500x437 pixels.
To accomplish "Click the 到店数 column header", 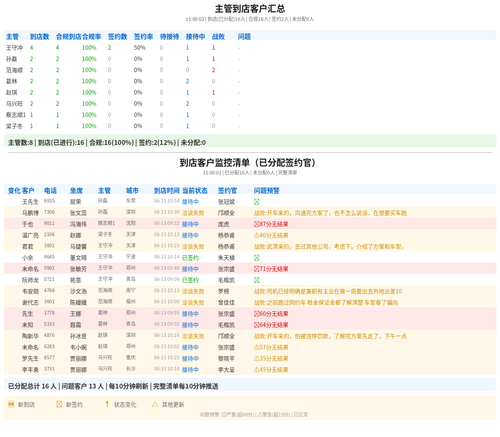I will point(39,37).
